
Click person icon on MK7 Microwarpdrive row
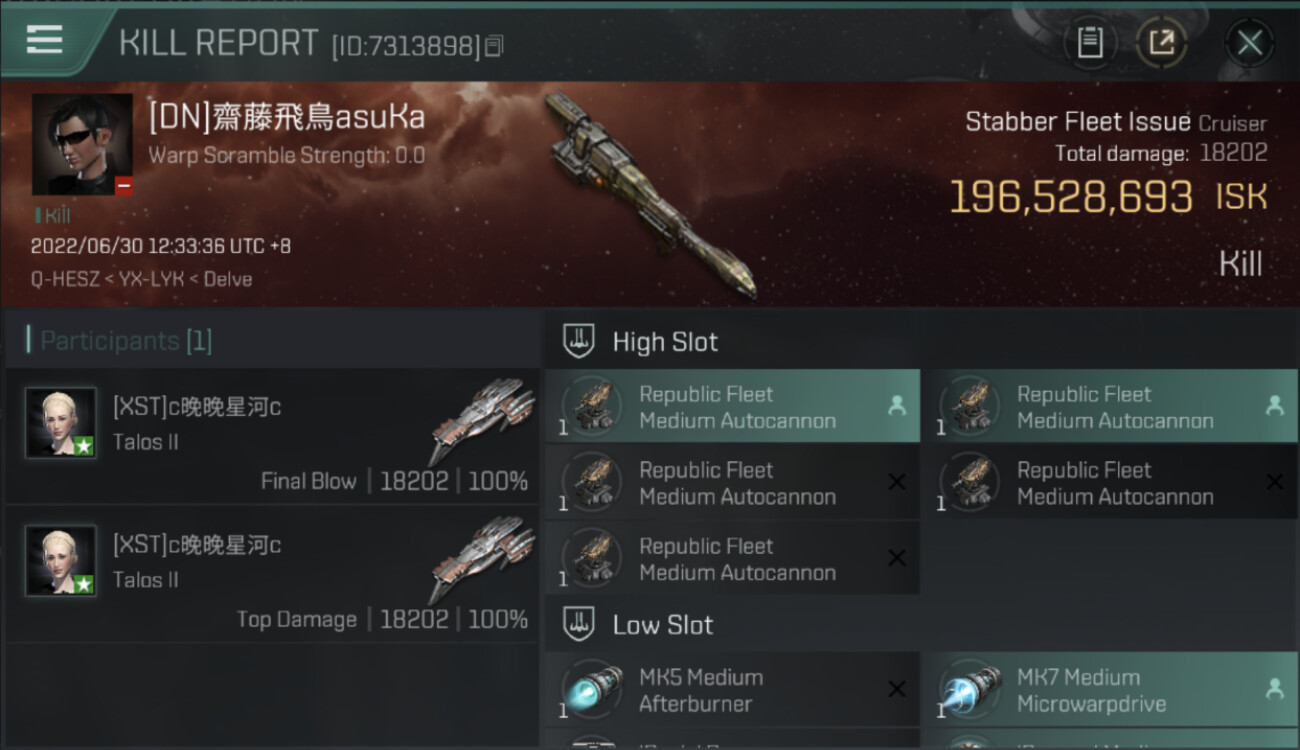click(1274, 688)
